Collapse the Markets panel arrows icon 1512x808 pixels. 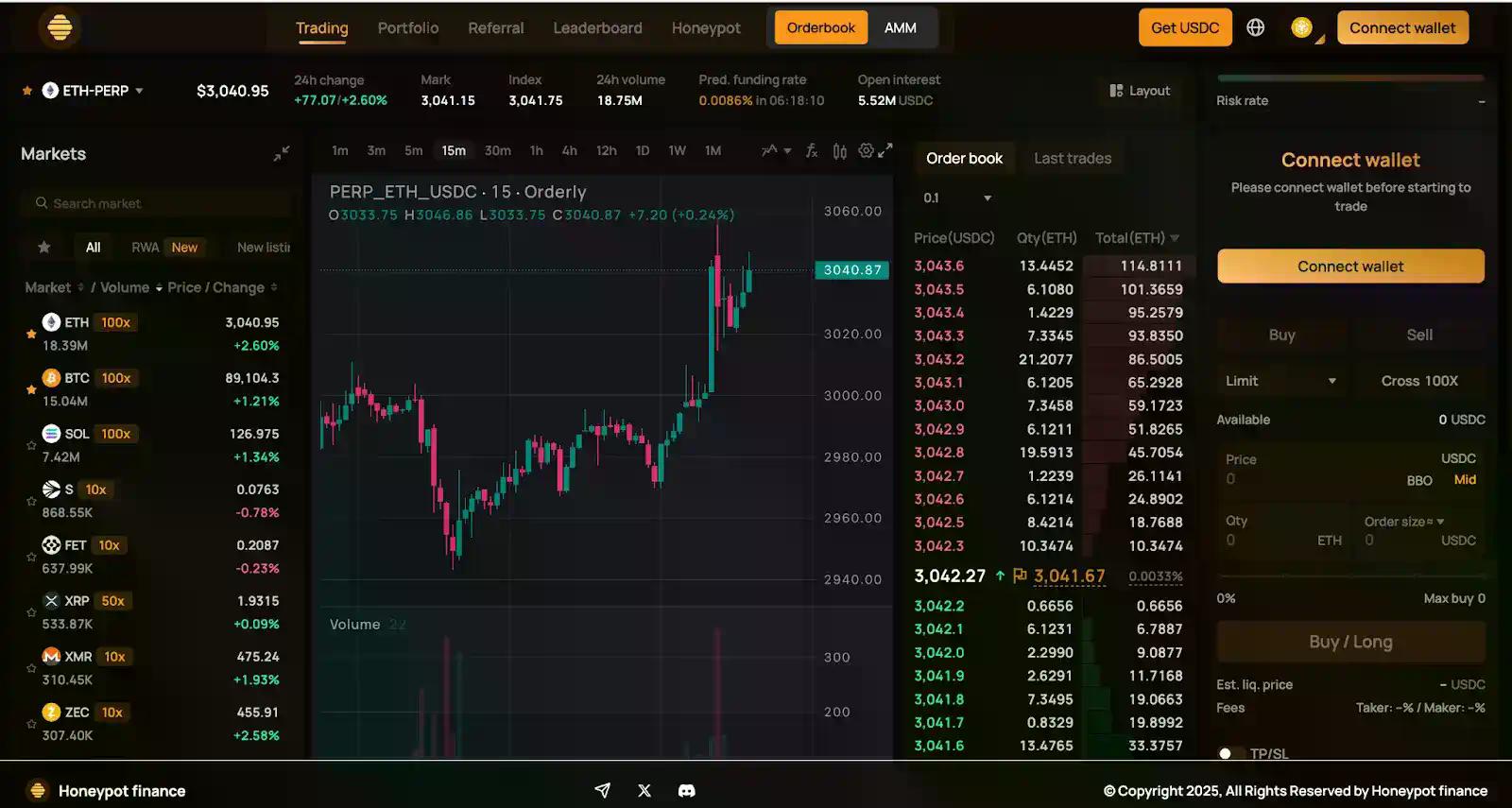point(282,153)
